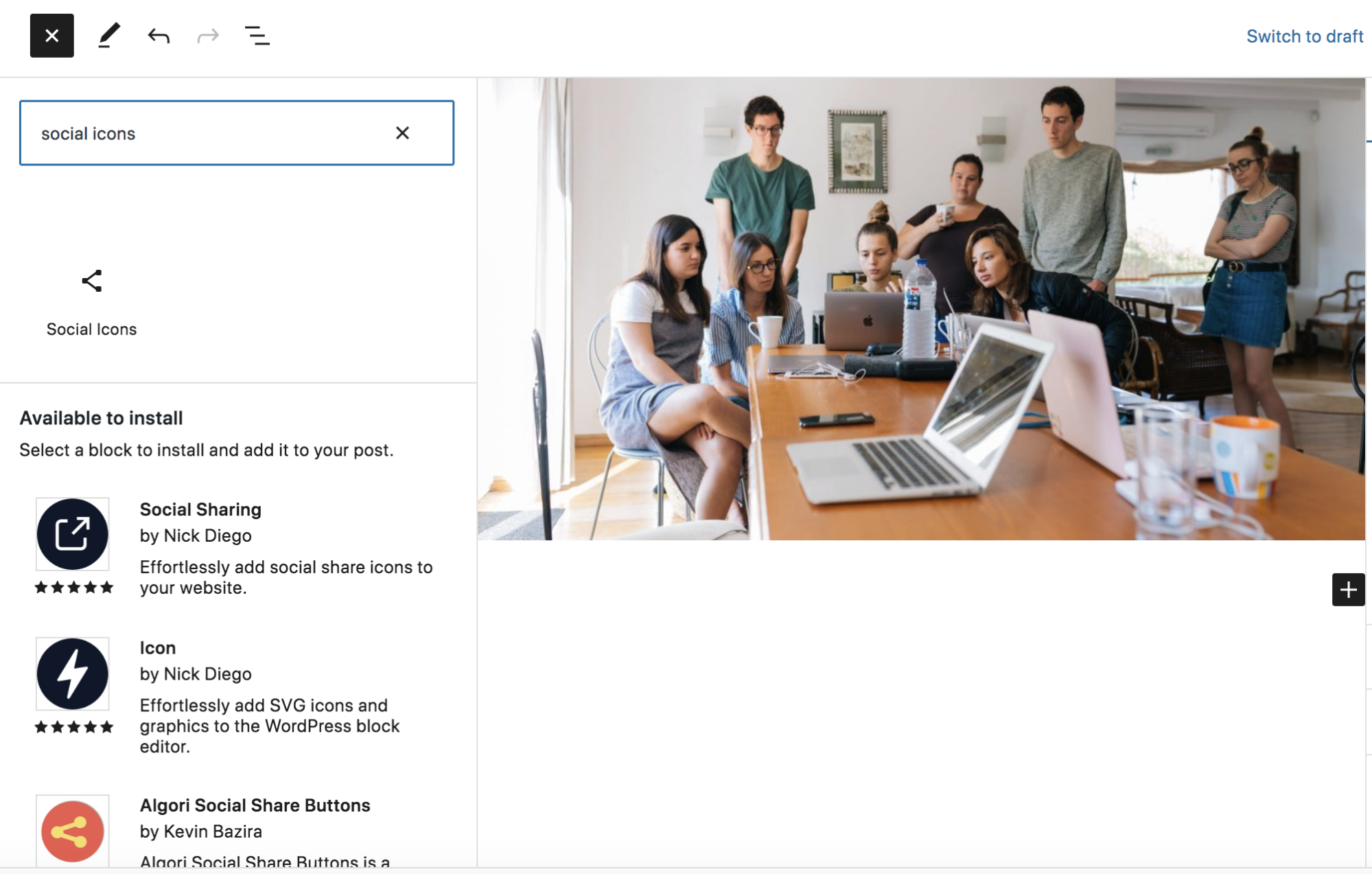The height and width of the screenshot is (874, 1372).
Task: Click Switch to draft button
Action: [x=1304, y=36]
